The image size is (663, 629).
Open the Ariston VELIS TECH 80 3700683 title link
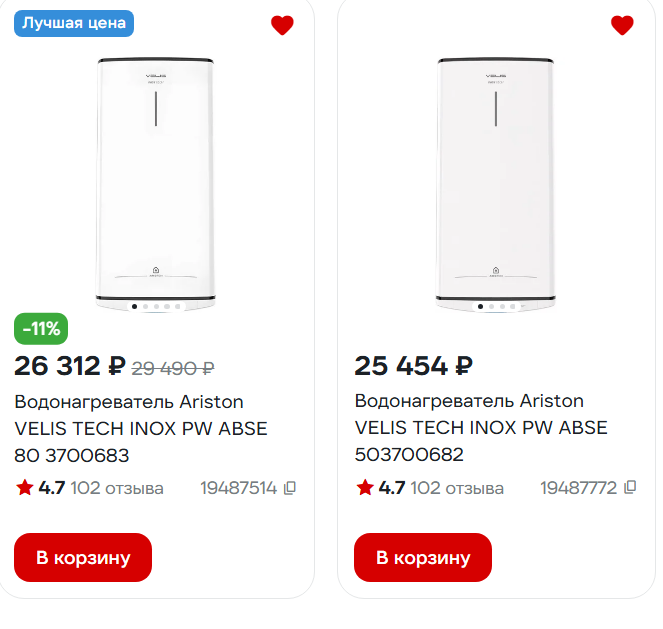pyautogui.click(x=141, y=428)
